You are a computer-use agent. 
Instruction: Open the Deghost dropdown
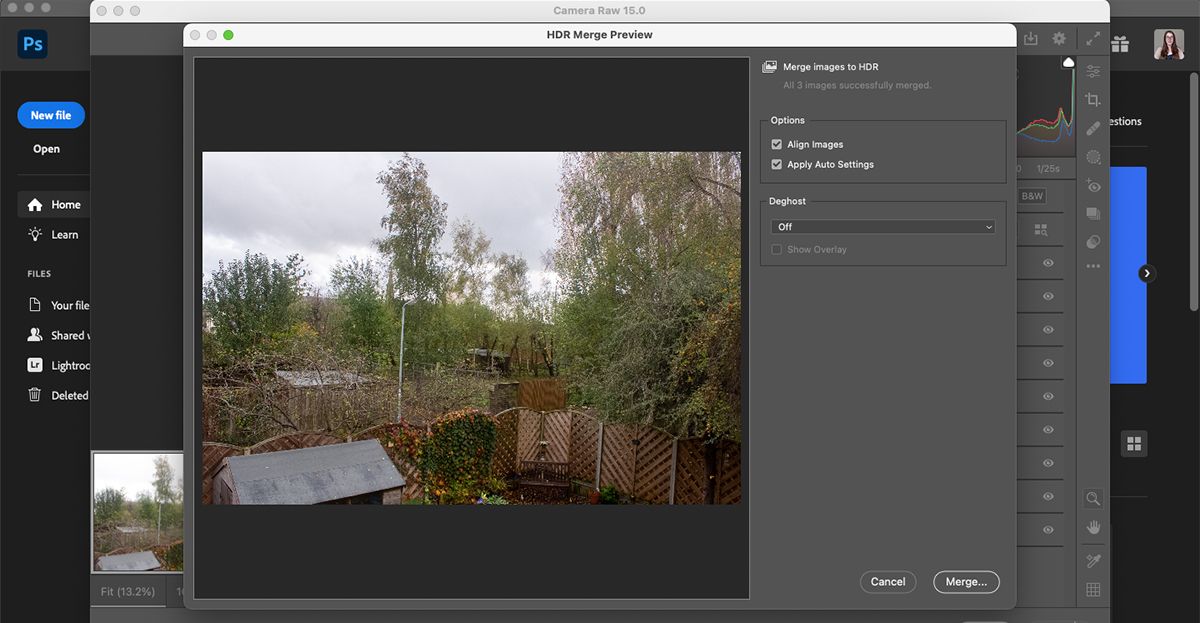[882, 226]
